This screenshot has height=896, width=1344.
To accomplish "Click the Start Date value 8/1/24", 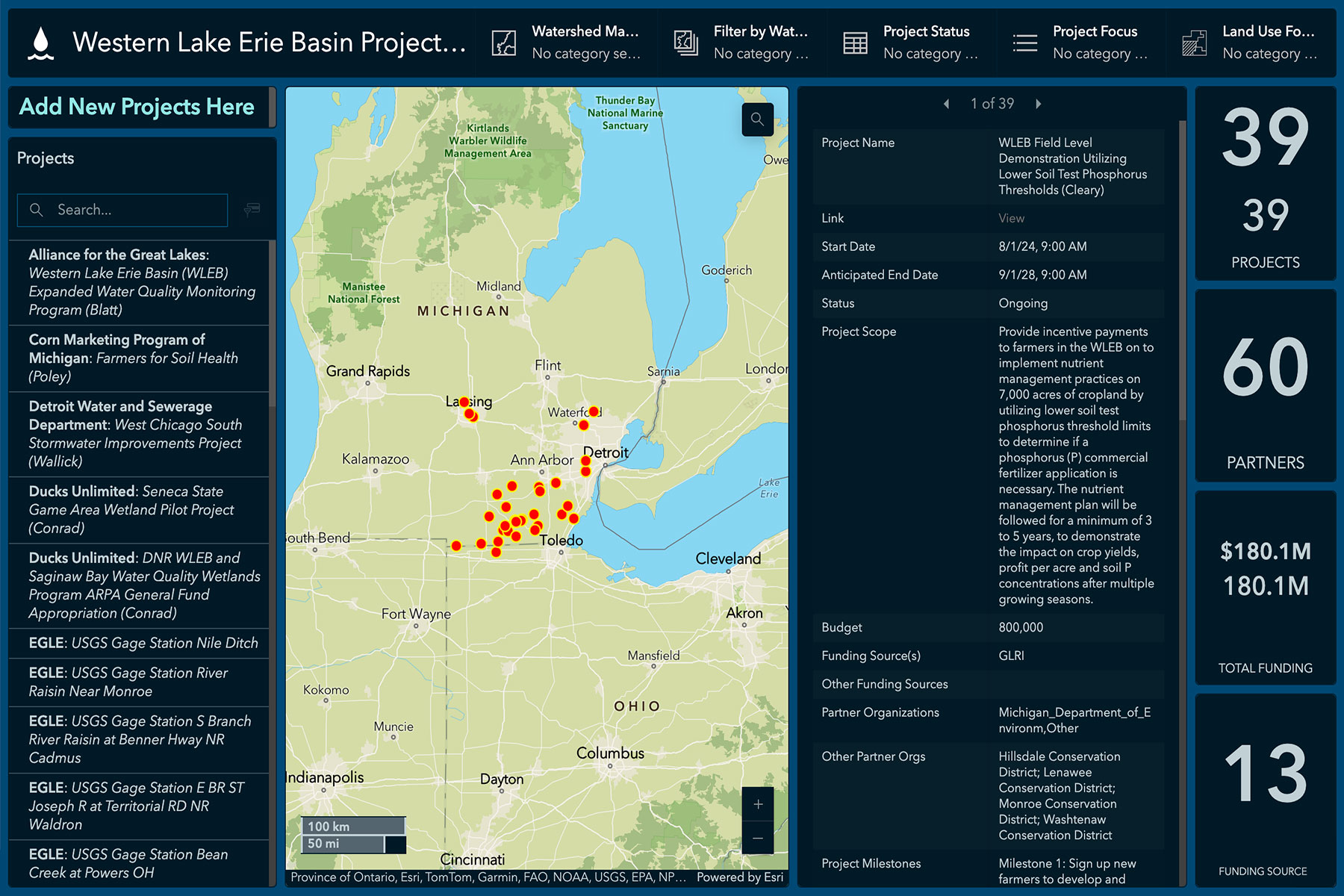I will pyautogui.click(x=1042, y=246).
